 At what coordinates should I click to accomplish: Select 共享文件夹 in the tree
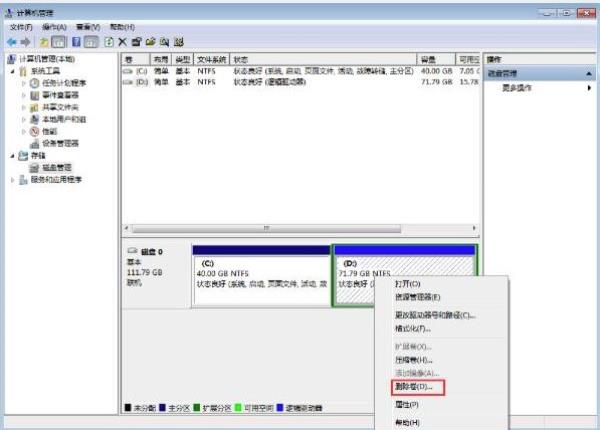pyautogui.click(x=60, y=107)
